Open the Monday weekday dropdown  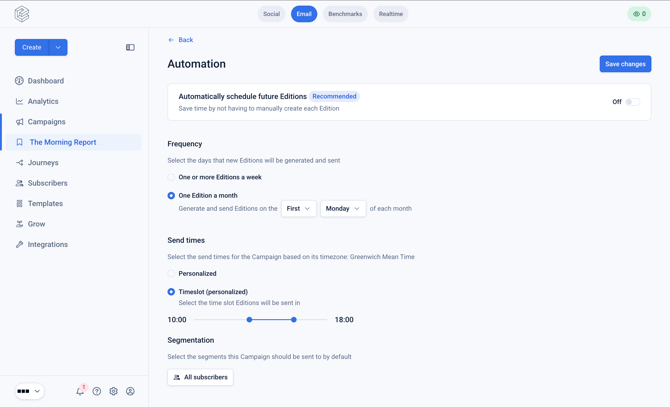click(343, 208)
